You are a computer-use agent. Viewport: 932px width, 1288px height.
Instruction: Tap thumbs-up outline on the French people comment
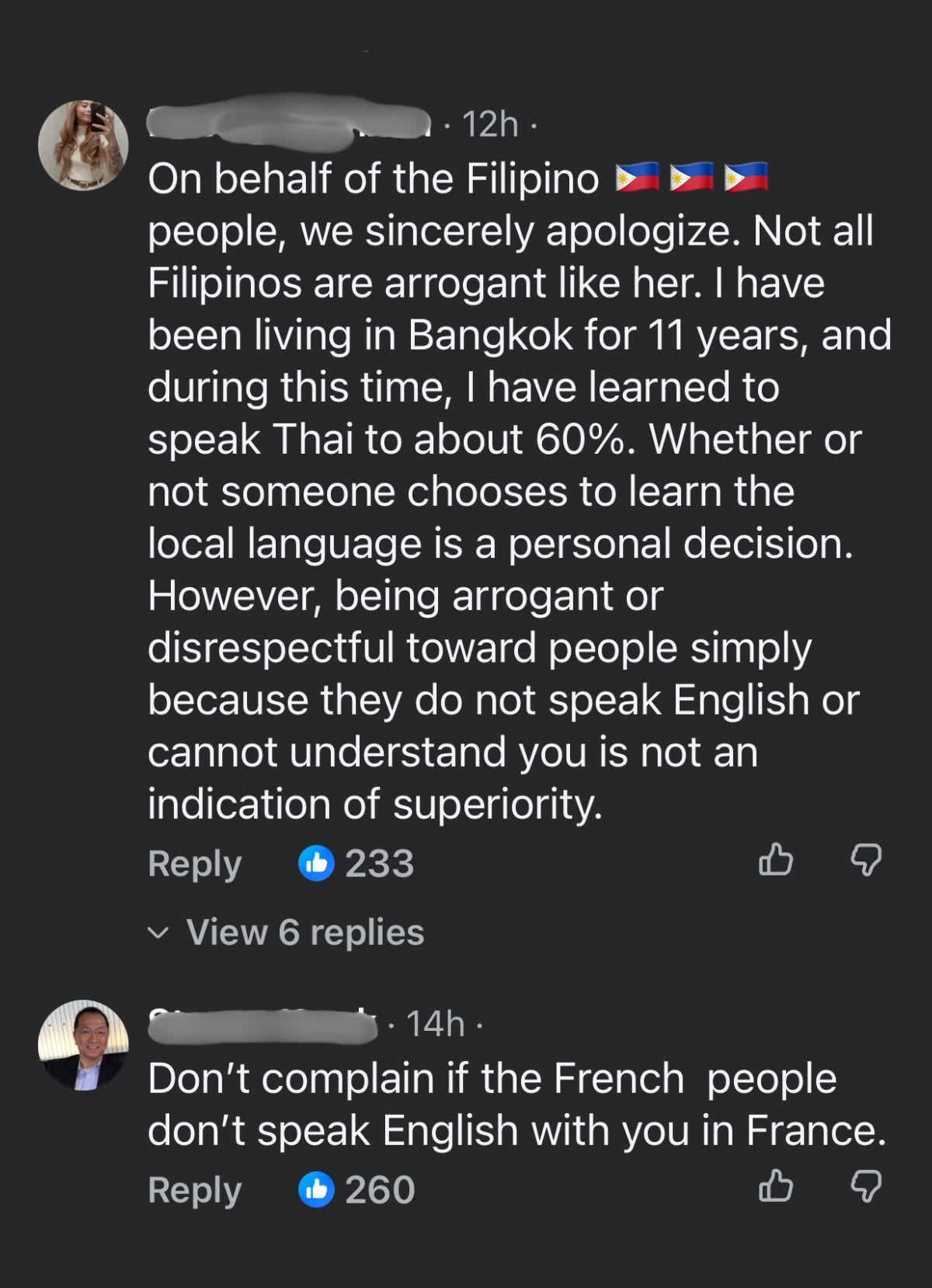point(775,1187)
